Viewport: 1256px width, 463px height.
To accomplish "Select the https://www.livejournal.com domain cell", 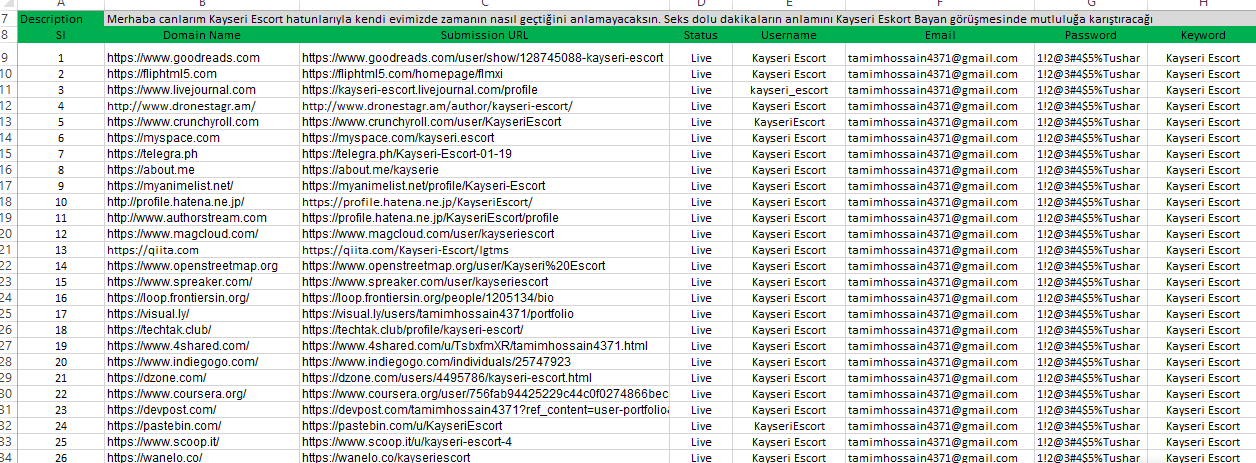I will [202, 90].
